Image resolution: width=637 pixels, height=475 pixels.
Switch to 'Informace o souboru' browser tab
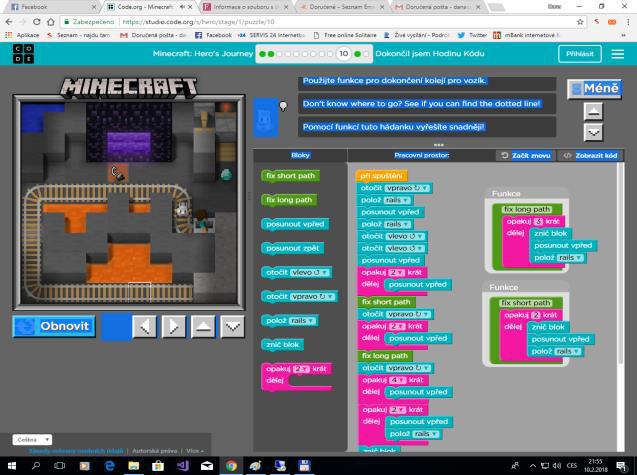pyautogui.click(x=246, y=7)
